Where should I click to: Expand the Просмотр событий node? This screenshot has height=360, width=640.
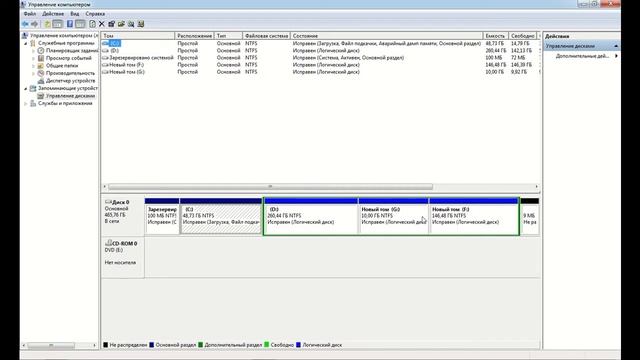(33, 58)
